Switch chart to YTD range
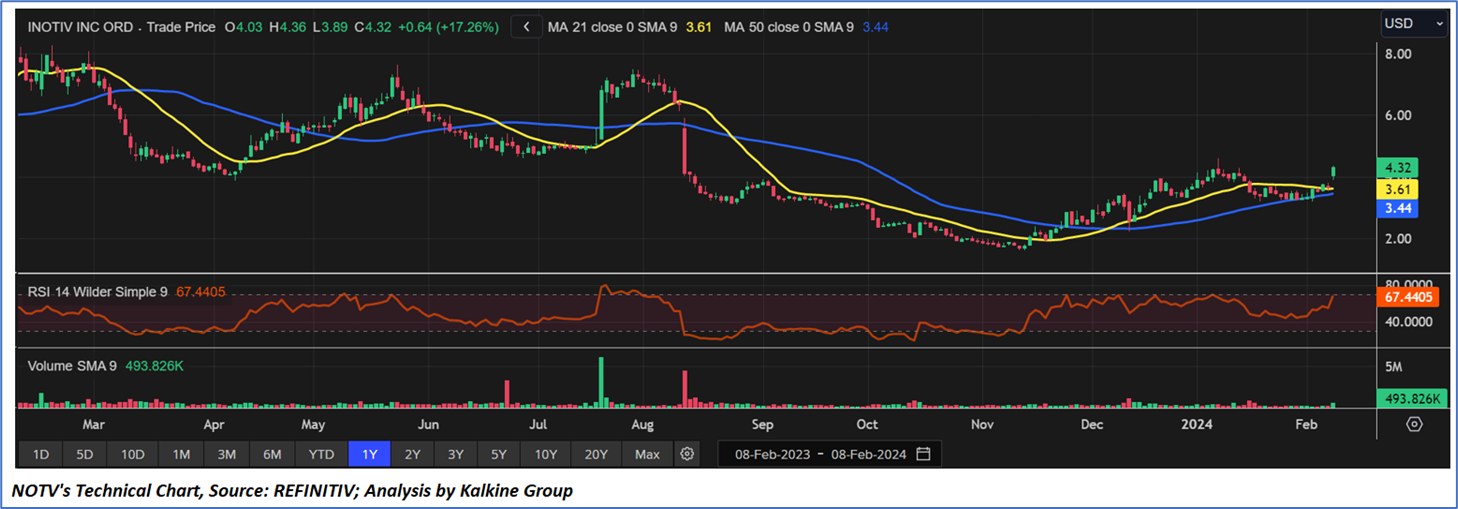Image resolution: width=1458 pixels, height=509 pixels. pyautogui.click(x=321, y=454)
